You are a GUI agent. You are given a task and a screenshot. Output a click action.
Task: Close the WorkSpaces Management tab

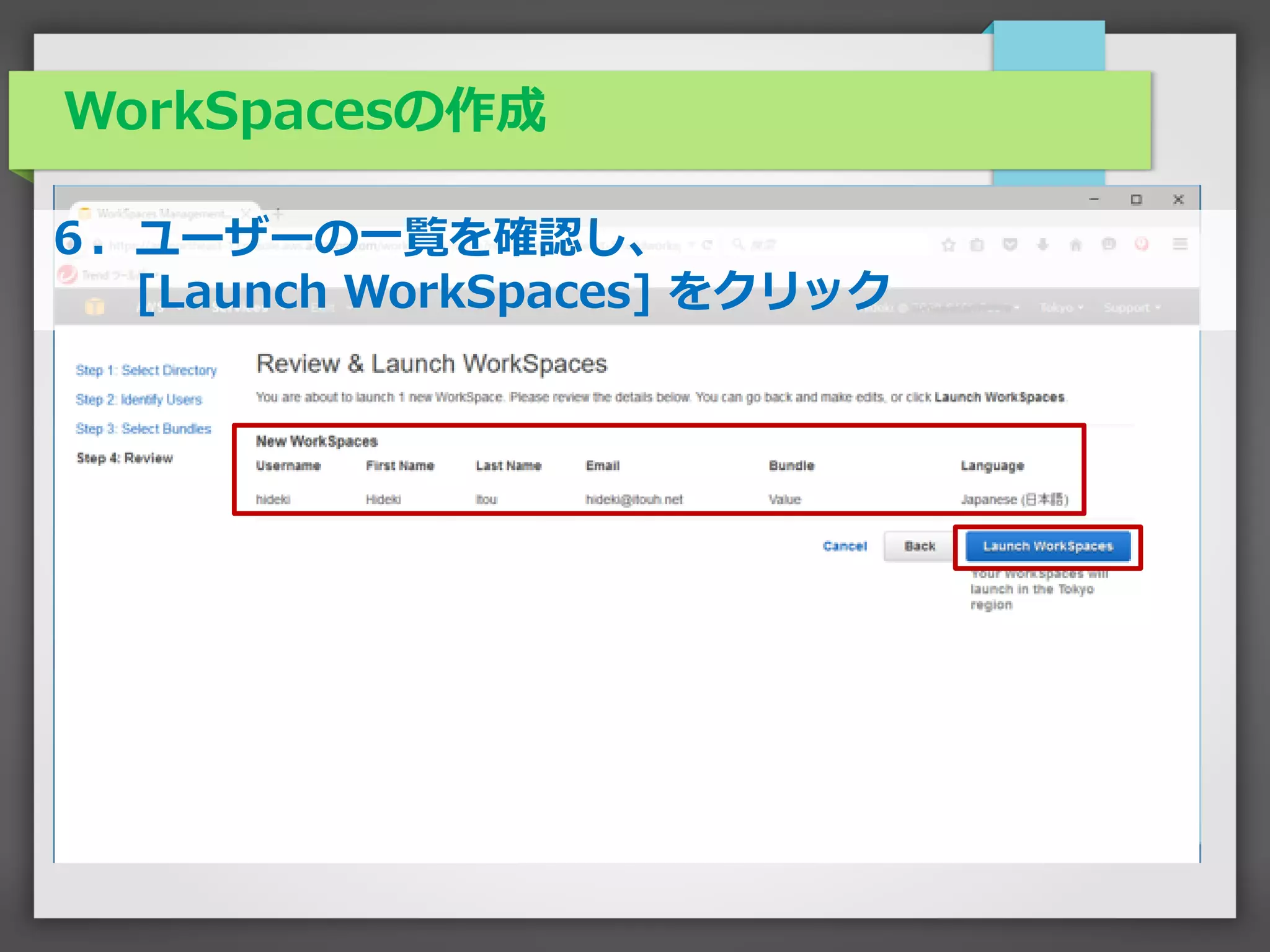click(x=246, y=214)
